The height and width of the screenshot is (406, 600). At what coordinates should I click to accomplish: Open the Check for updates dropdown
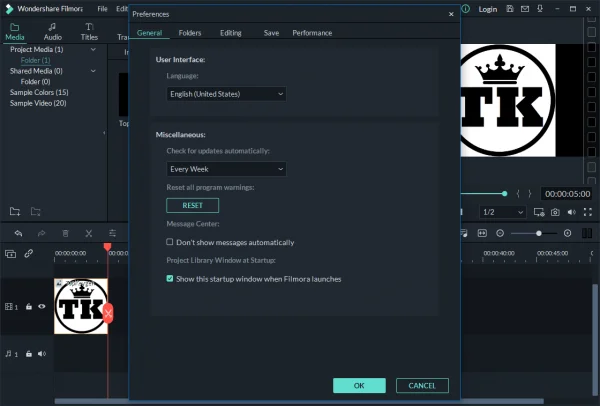click(226, 169)
